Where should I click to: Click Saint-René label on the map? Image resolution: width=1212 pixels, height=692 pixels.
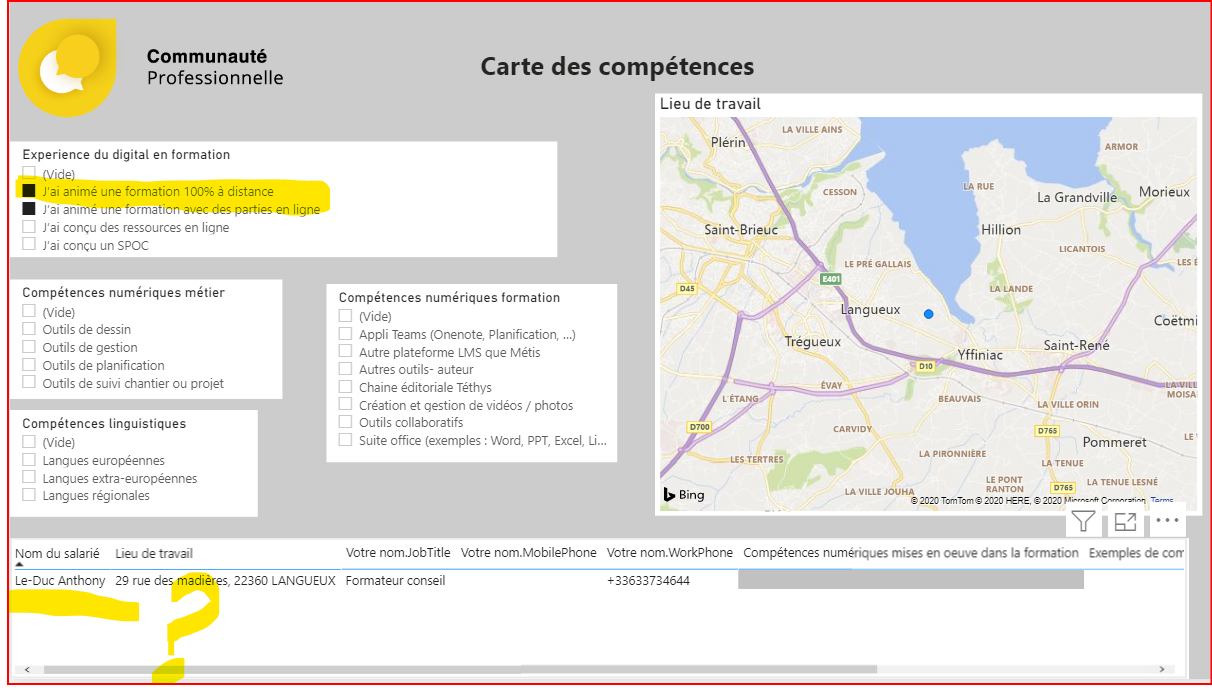click(x=1076, y=345)
